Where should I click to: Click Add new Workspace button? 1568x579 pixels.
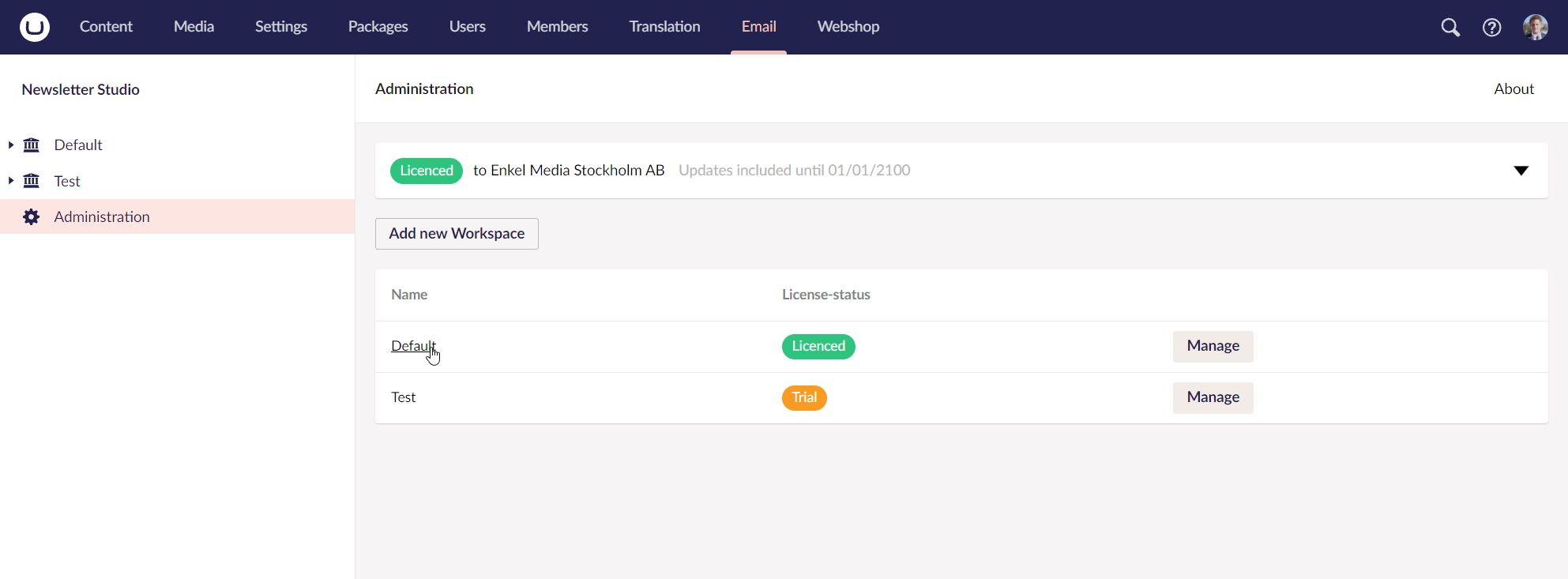(457, 234)
